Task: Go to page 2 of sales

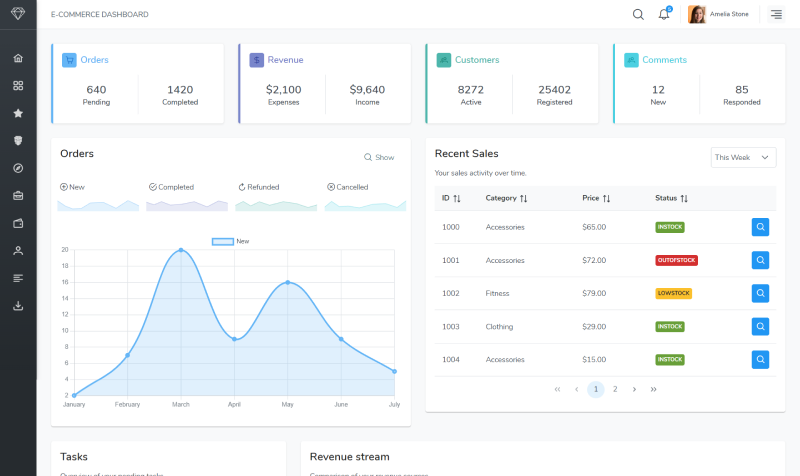Action: 615,389
